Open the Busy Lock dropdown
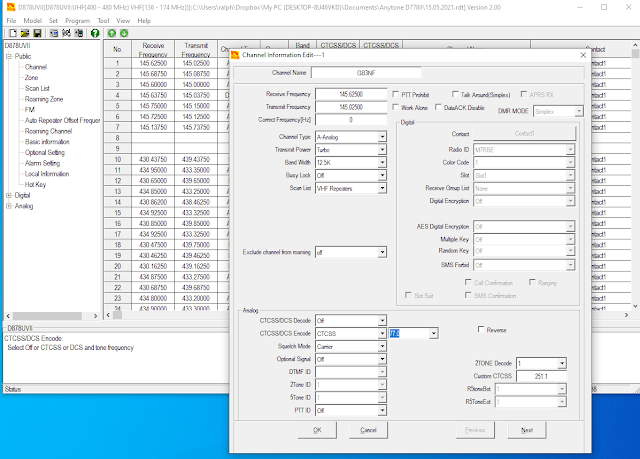The width and height of the screenshot is (640, 459). (x=382, y=175)
